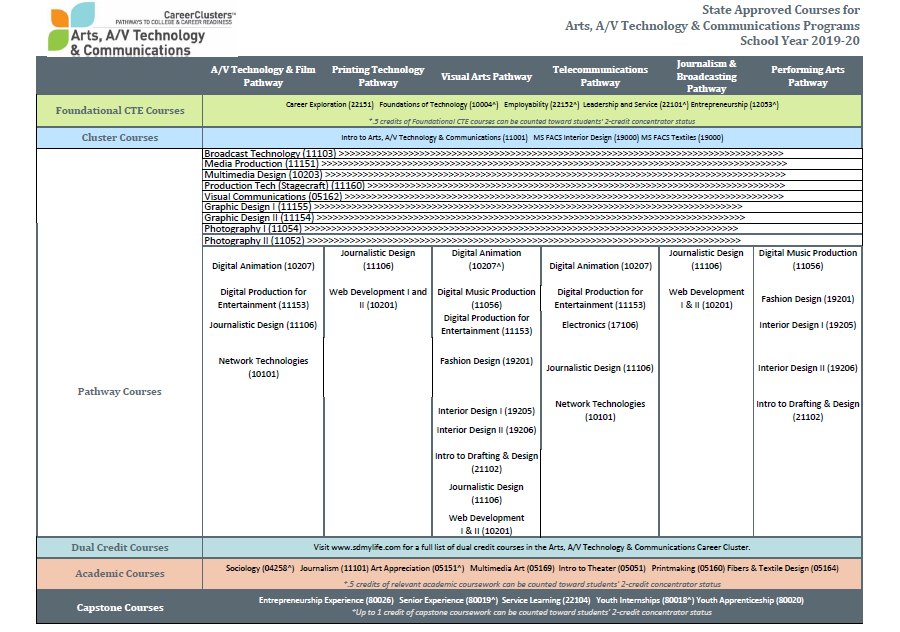The image size is (900, 632).
Task: Expand the Pathway Courses section
Action: 120,391
